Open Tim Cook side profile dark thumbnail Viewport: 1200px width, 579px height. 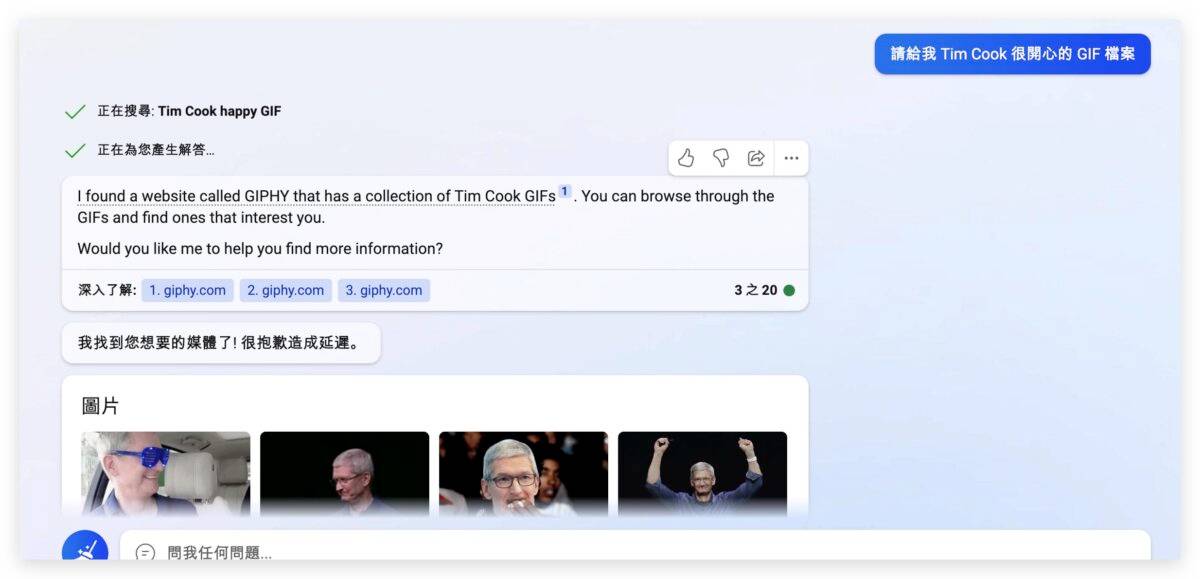pyautogui.click(x=345, y=474)
